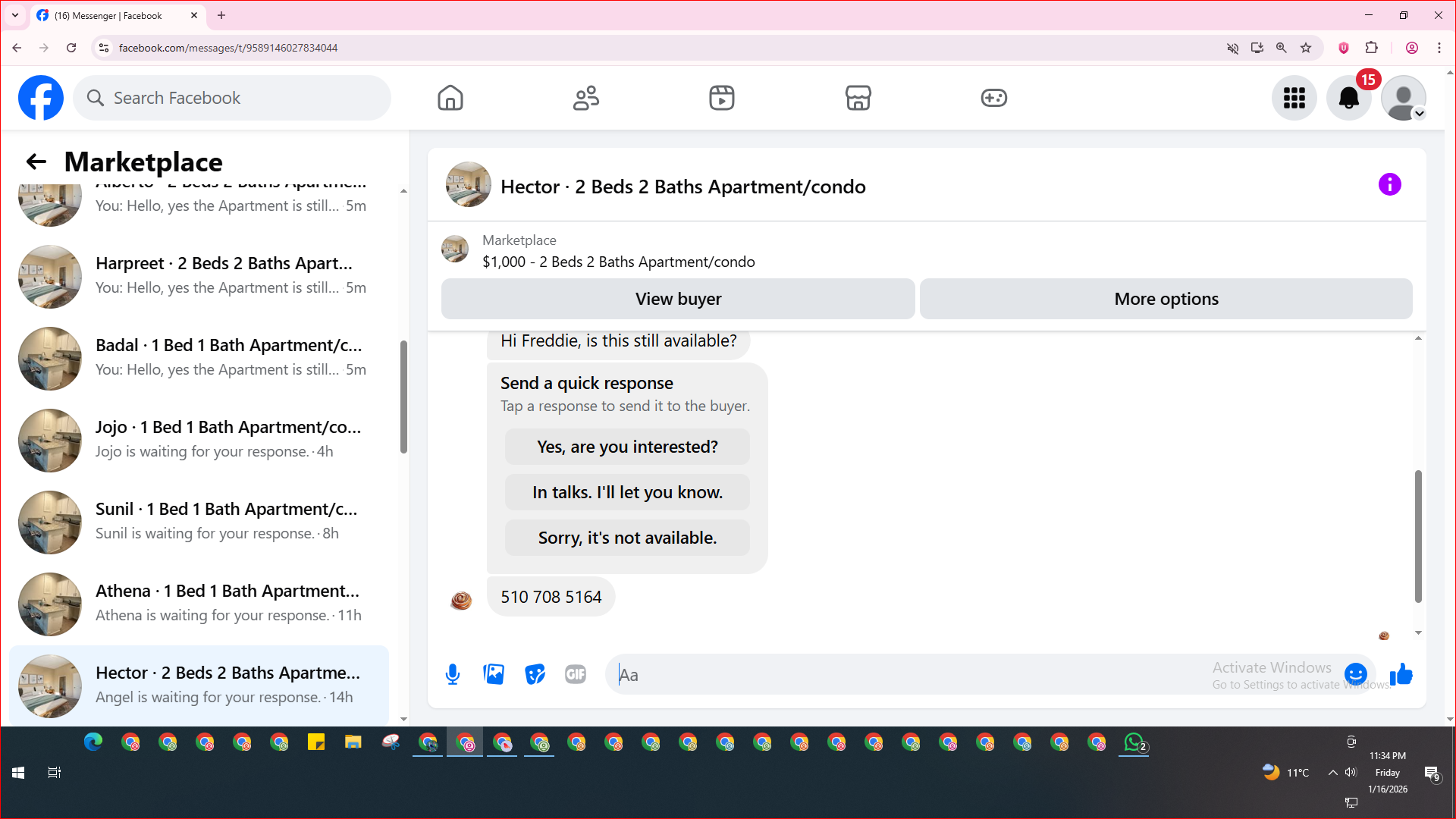The height and width of the screenshot is (819, 1456).
Task: Click the More options button
Action: click(x=1166, y=299)
